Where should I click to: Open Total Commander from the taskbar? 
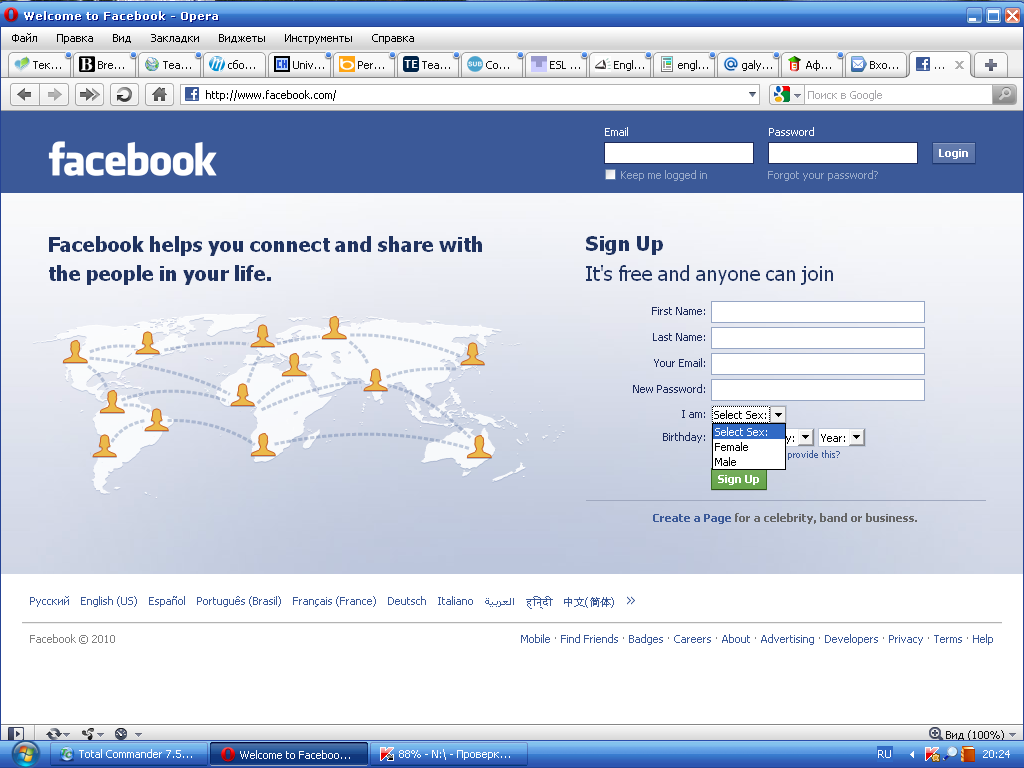(128, 754)
